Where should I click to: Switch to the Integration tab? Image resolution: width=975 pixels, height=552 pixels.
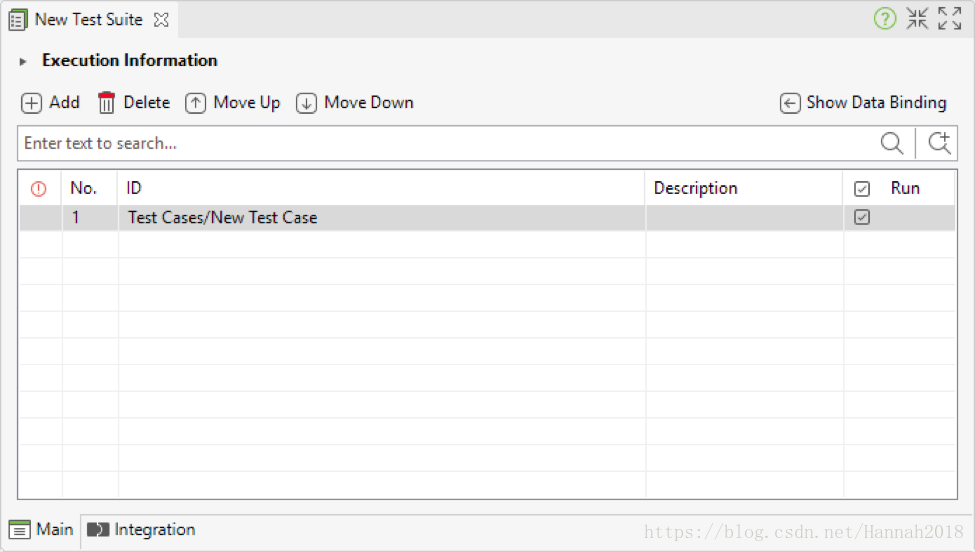[141, 530]
